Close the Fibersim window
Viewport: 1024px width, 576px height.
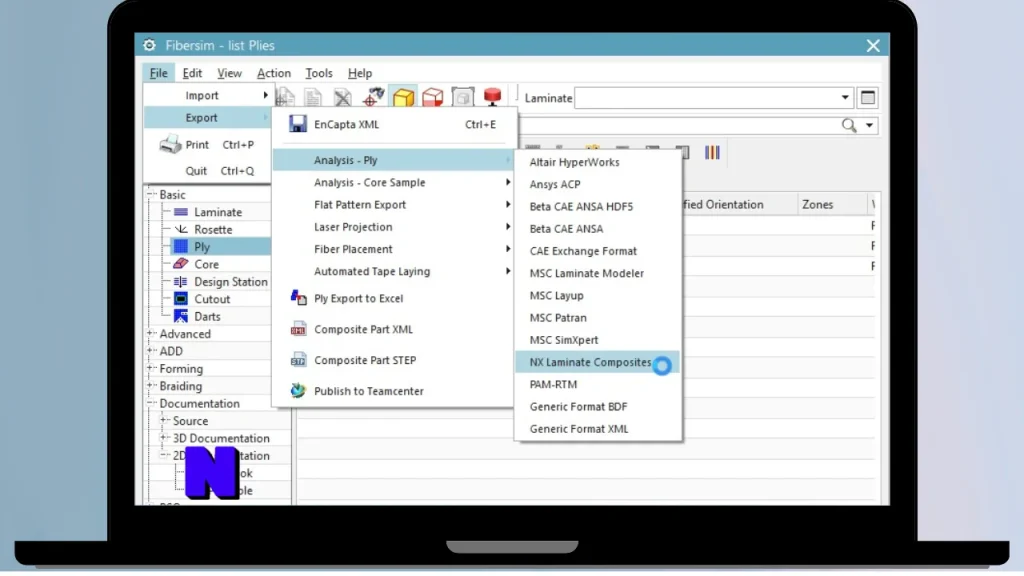(873, 46)
